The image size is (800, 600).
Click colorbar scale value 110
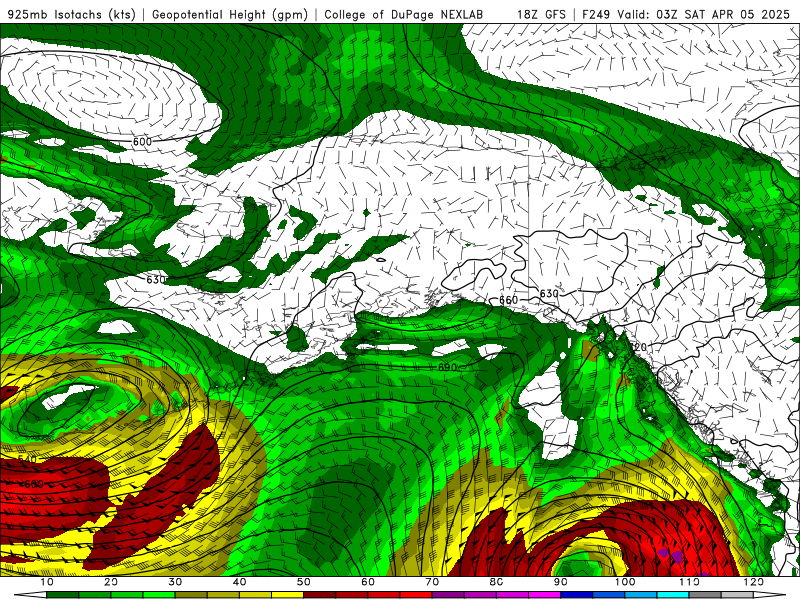click(689, 582)
